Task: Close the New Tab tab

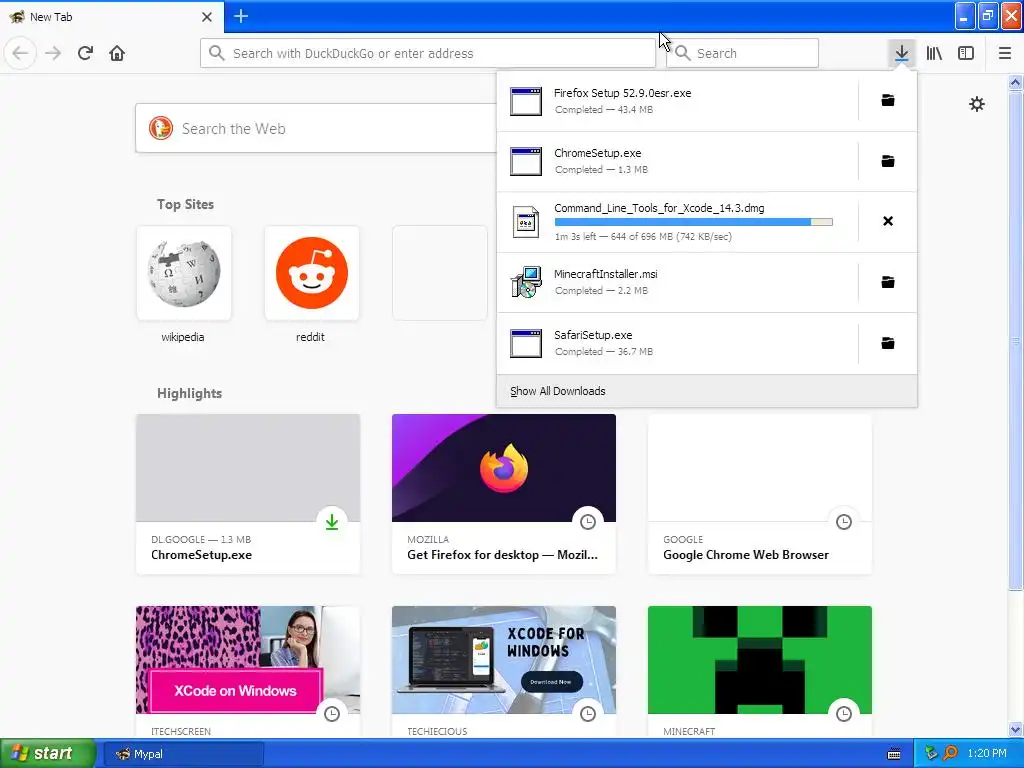Action: [x=206, y=17]
